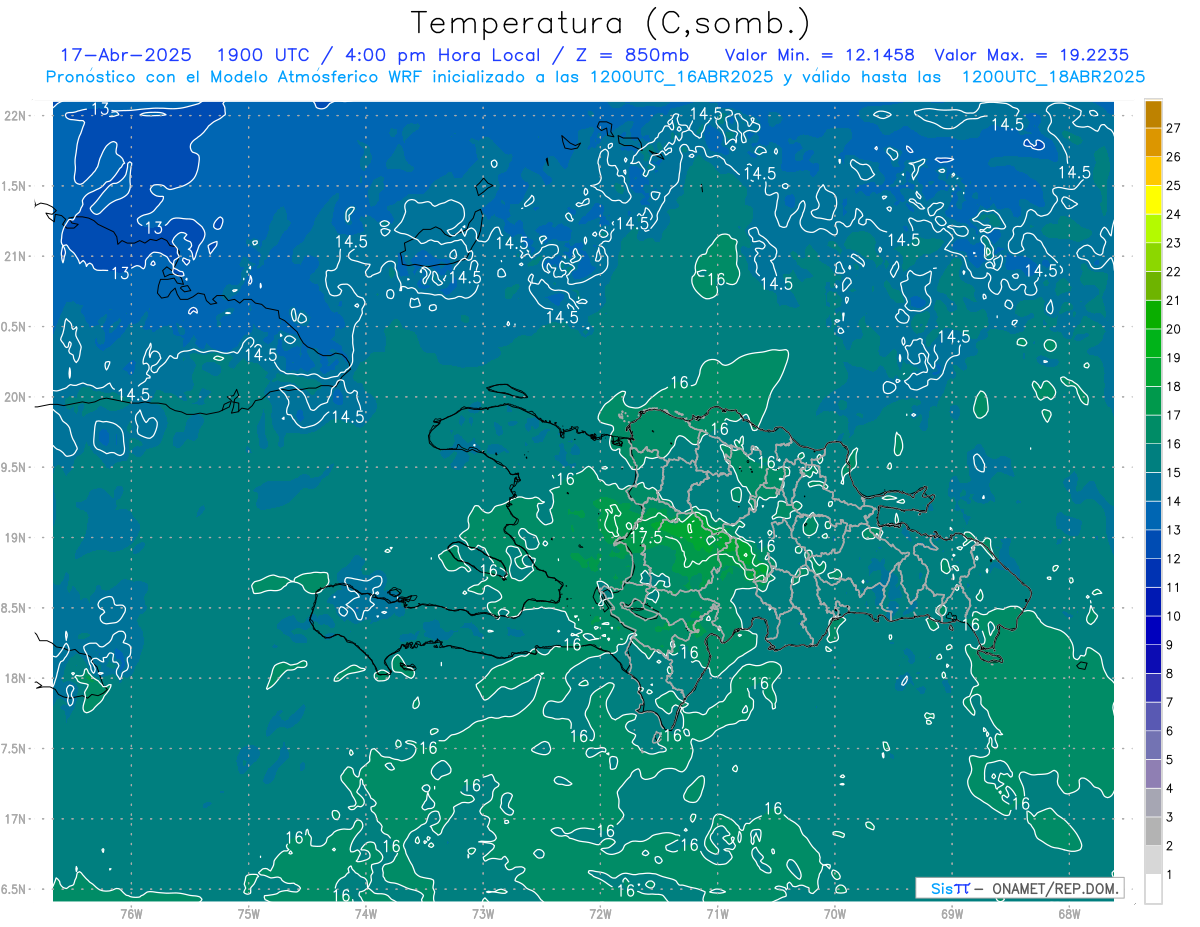Click the "7" label on the color scale
1200x927 pixels.
1172,702
